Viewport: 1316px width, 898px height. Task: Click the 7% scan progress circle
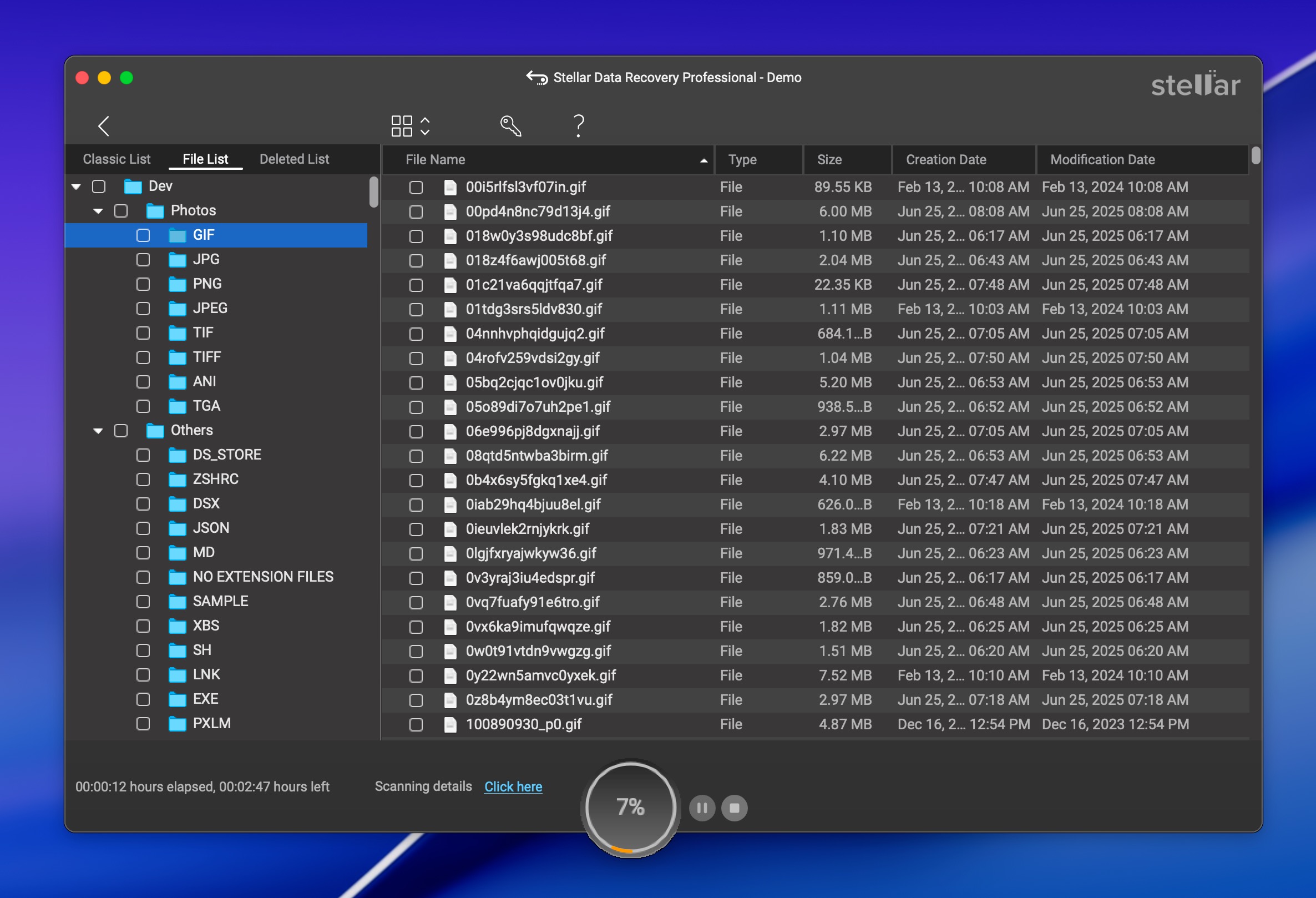[630, 807]
